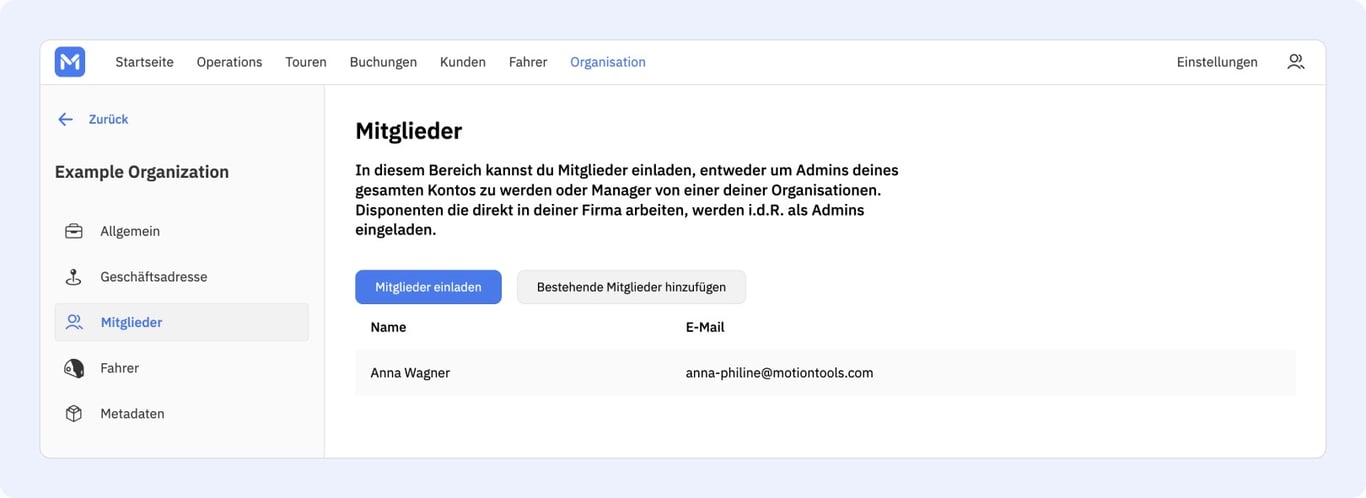Click the Mitglieder page heading

(x=409, y=131)
